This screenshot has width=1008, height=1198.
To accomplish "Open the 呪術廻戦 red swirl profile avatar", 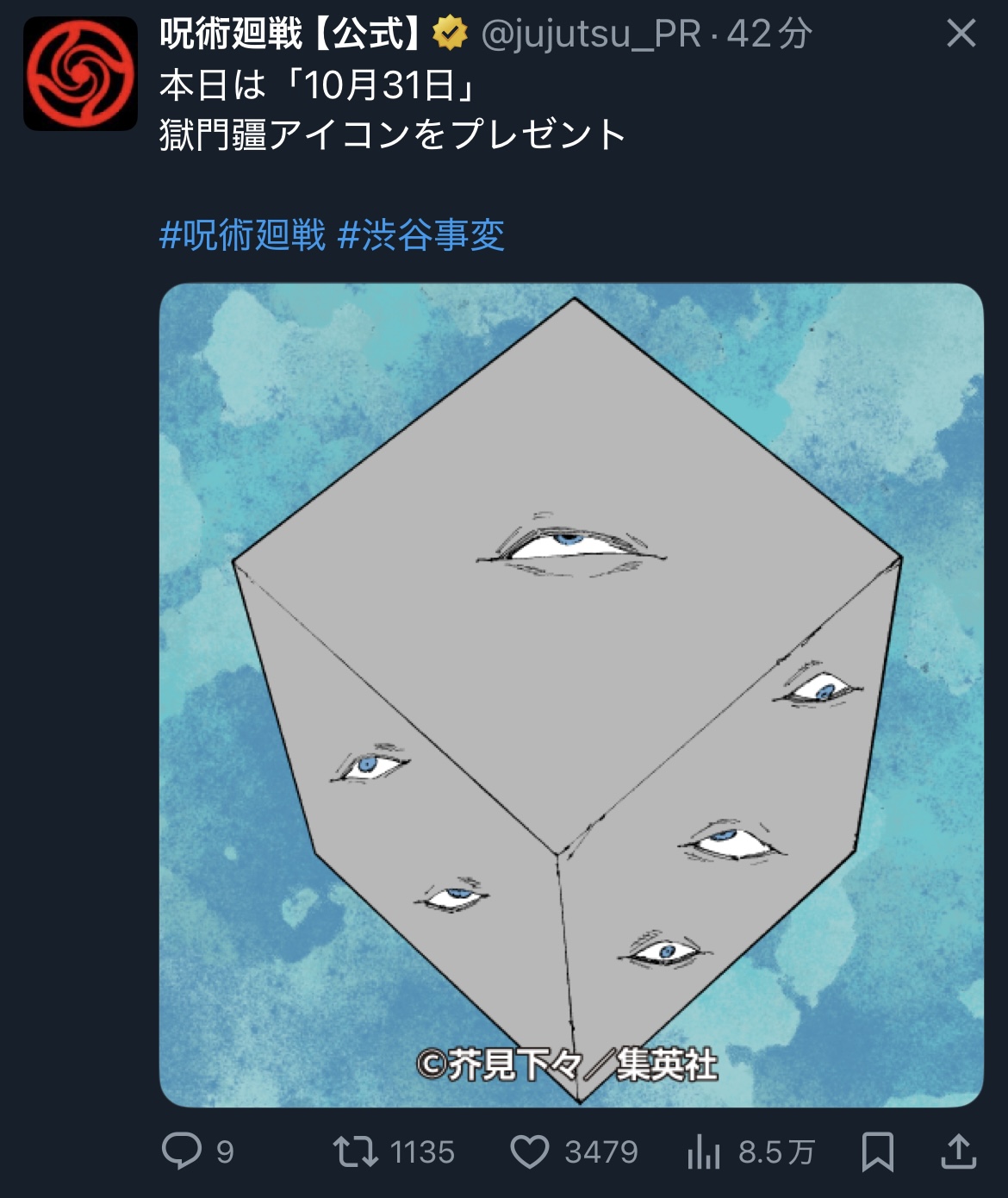I will click(x=80, y=73).
